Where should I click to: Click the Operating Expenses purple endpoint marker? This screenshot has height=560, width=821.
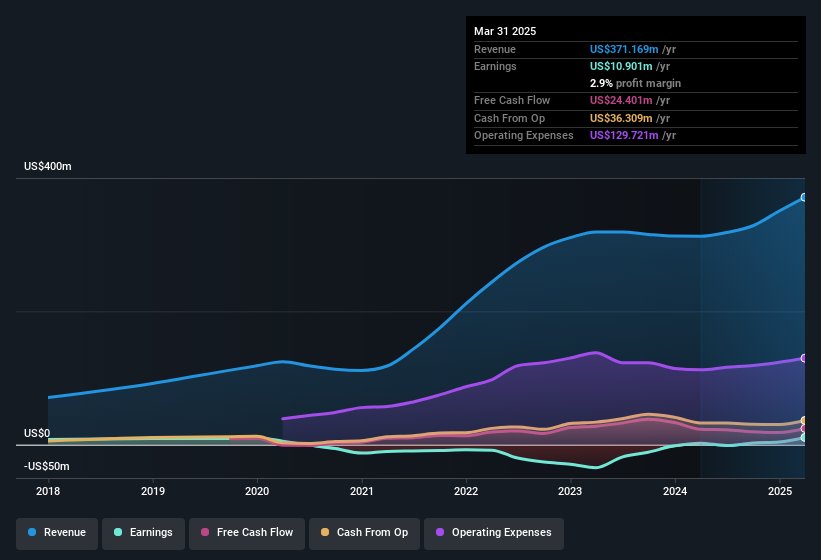pyautogui.click(x=804, y=358)
